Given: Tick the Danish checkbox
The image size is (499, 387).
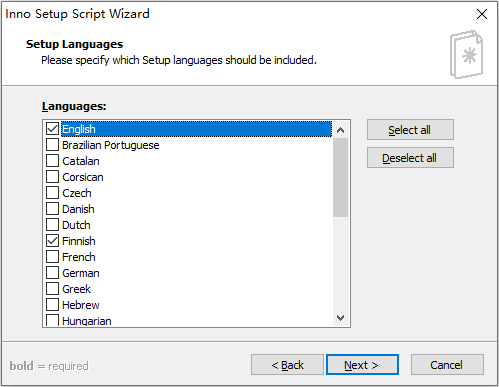Looking at the screenshot, I should click(x=52, y=209).
